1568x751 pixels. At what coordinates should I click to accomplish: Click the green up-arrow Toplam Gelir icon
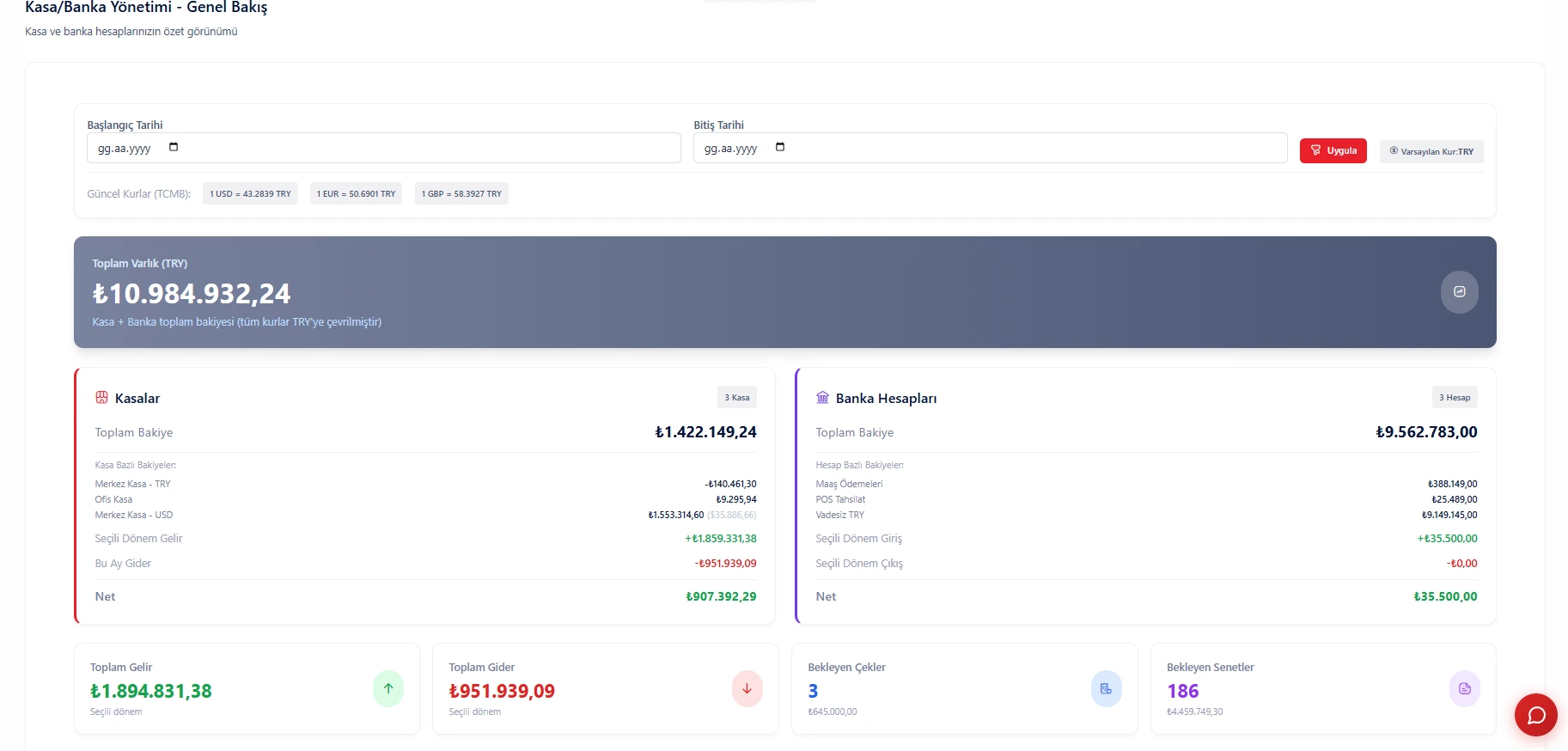click(x=388, y=688)
